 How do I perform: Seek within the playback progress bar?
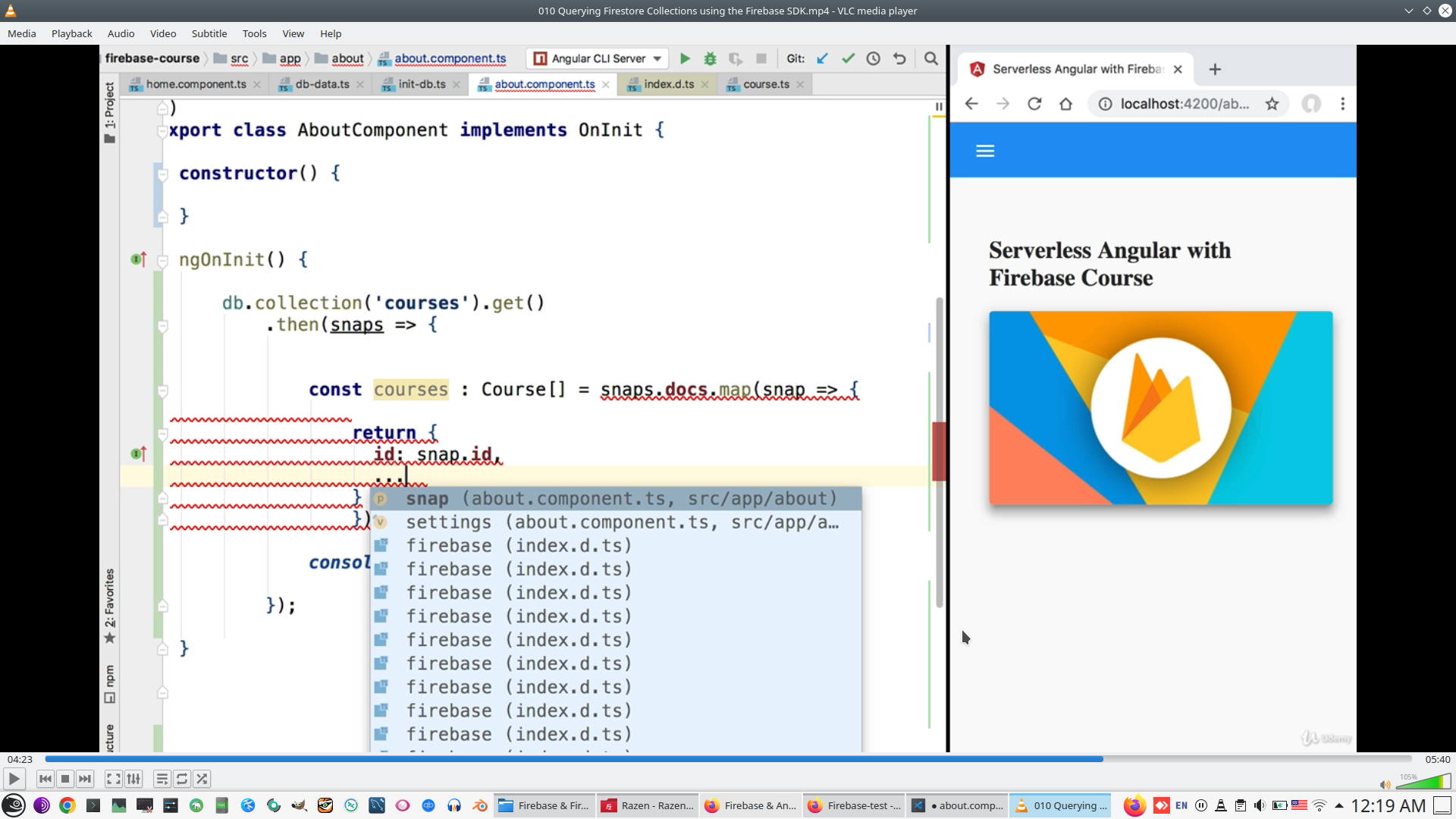[728, 759]
